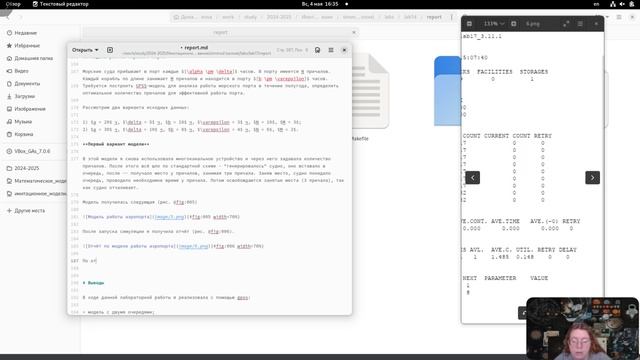Open 'Музыка' folder in sidebar
Screen dimensions: 640x360
[23, 121]
